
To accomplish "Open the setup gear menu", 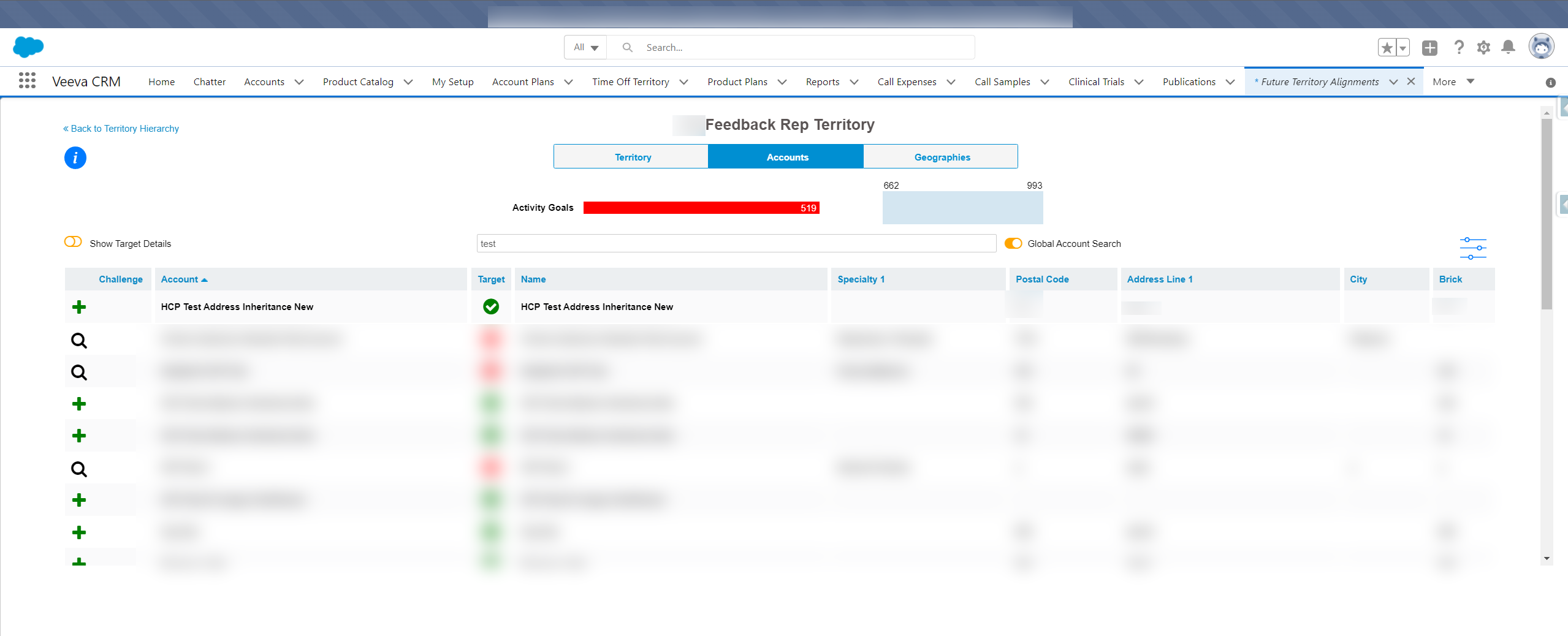I will [1483, 47].
